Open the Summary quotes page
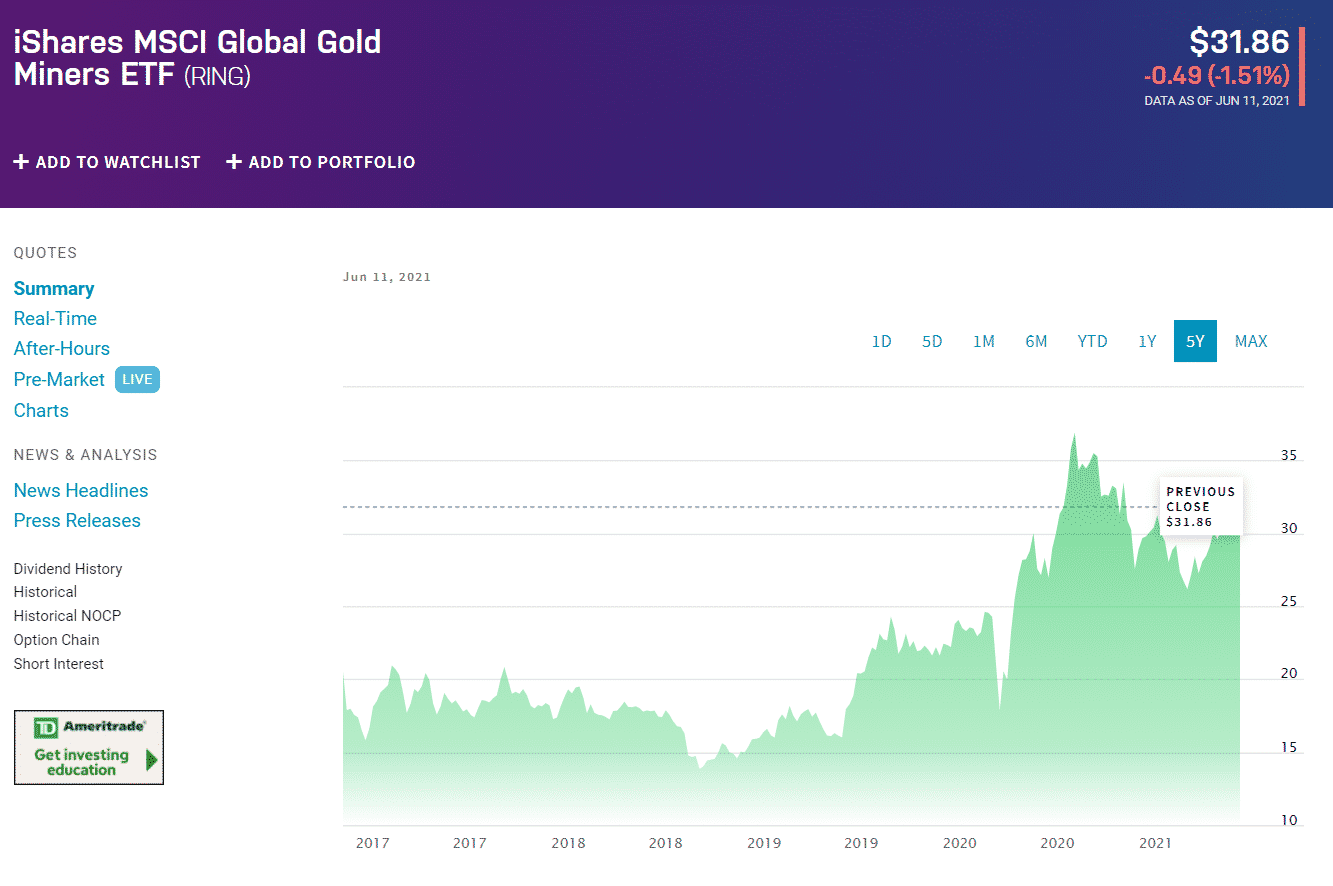The height and width of the screenshot is (886, 1333). point(54,289)
